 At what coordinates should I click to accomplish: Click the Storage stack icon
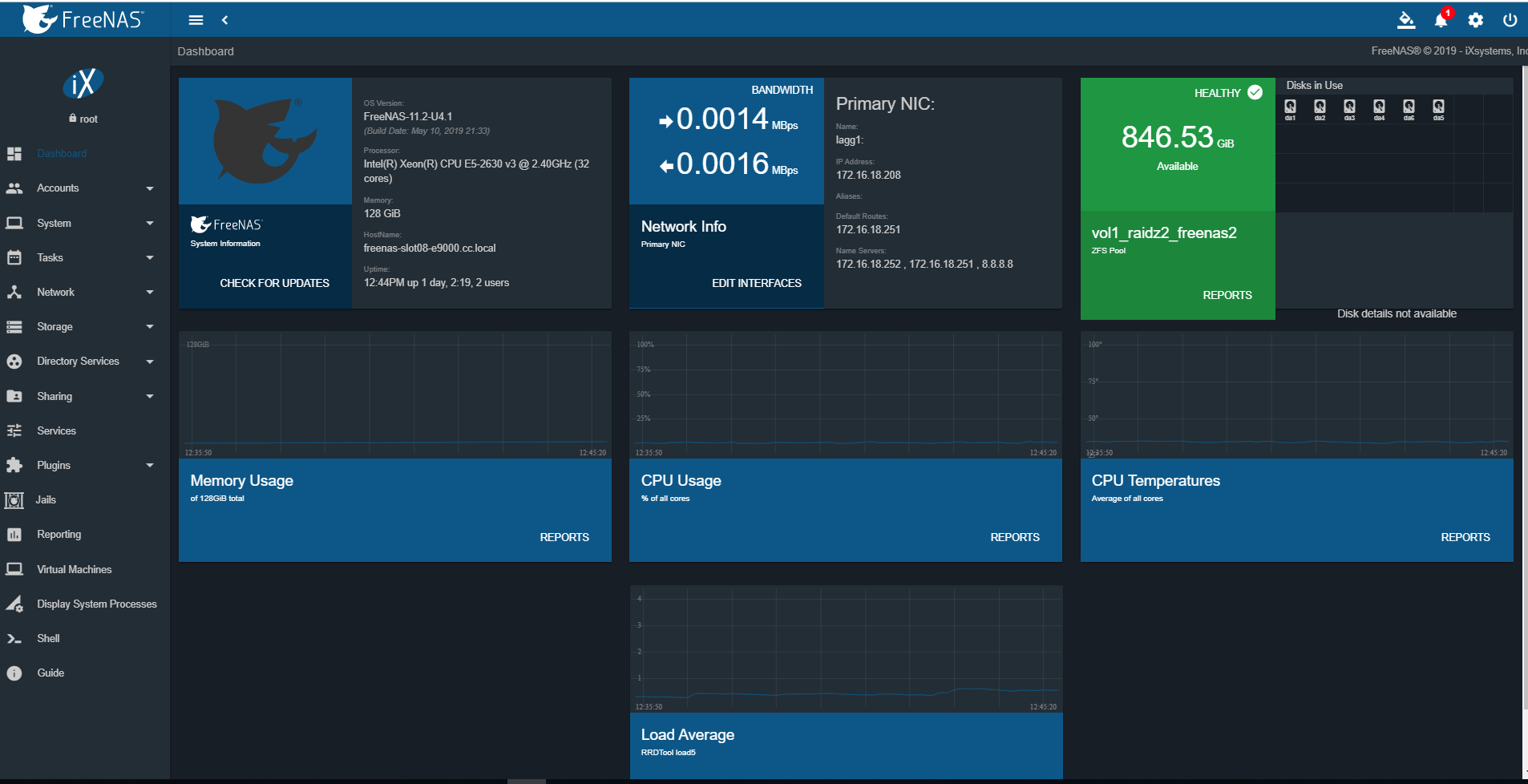pos(14,327)
